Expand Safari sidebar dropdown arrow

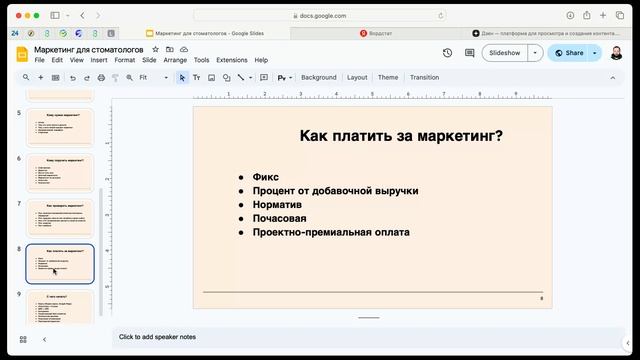pyautogui.click(x=67, y=16)
